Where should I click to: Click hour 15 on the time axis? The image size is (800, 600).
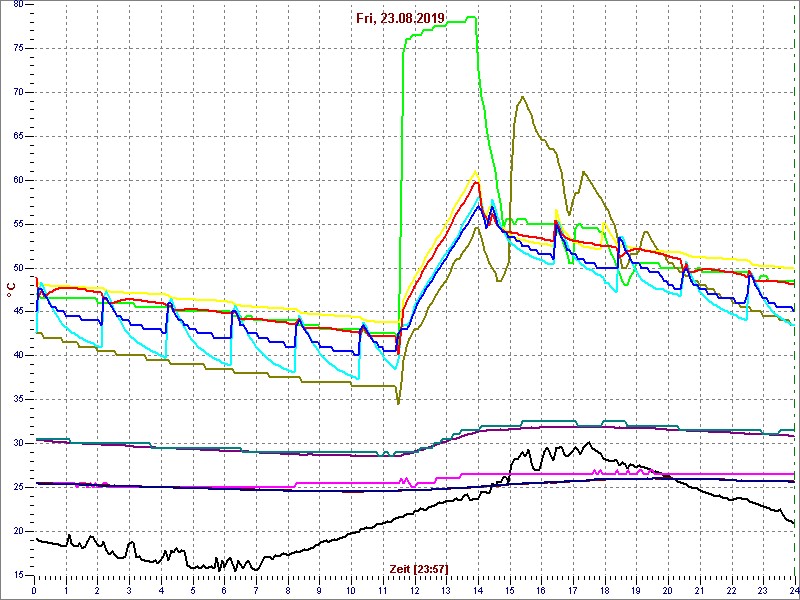509,589
